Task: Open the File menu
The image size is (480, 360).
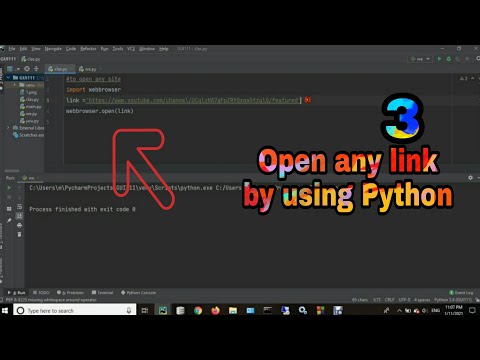Action: [x=12, y=49]
